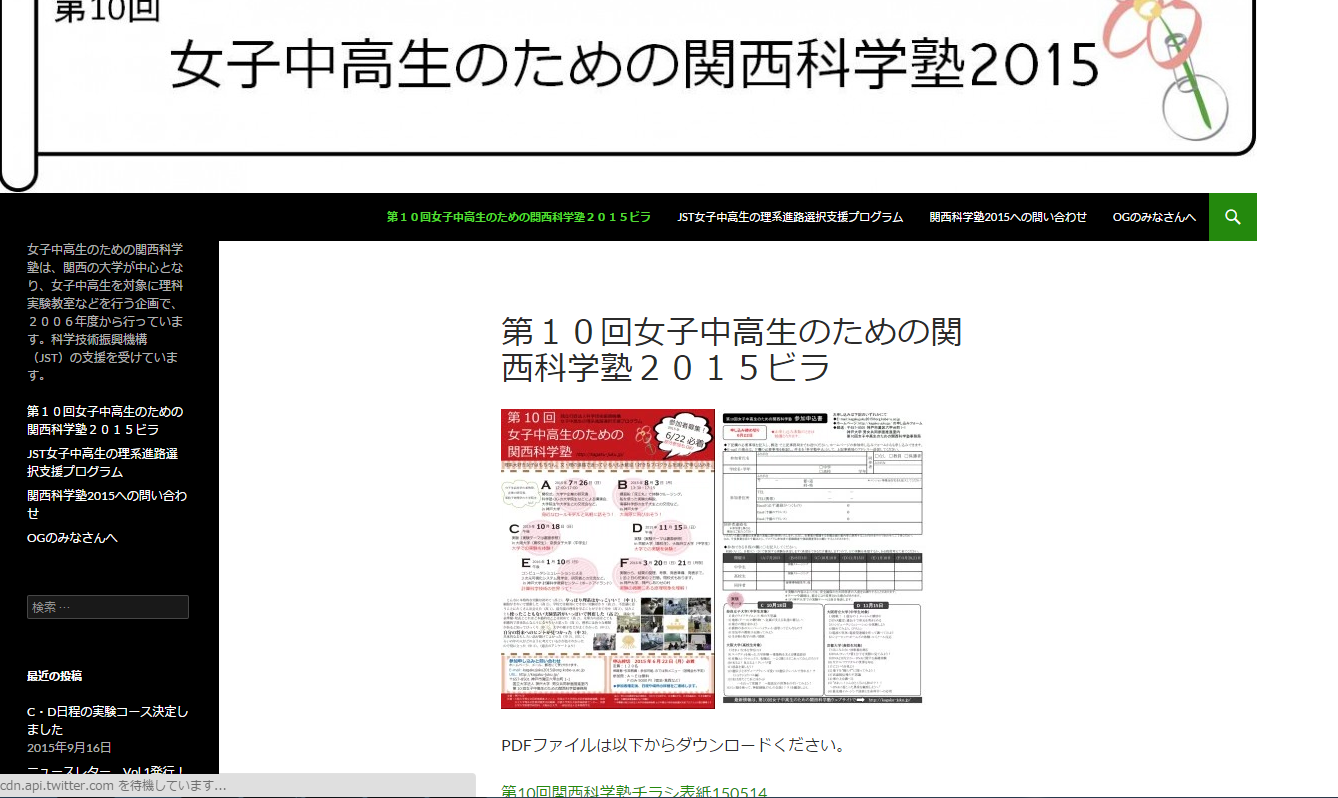Open PDF link 第10回関西科学塾チラシ表紙150514
The height and width of the screenshot is (798, 1338).
pyautogui.click(x=634, y=791)
